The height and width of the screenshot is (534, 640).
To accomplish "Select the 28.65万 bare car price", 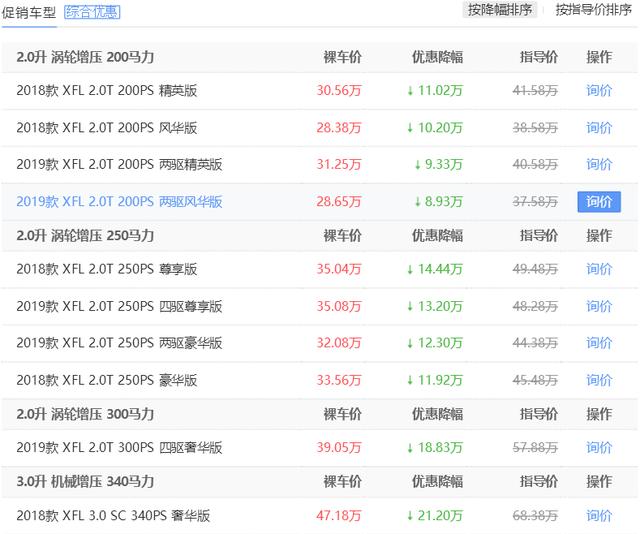I will pyautogui.click(x=339, y=202).
